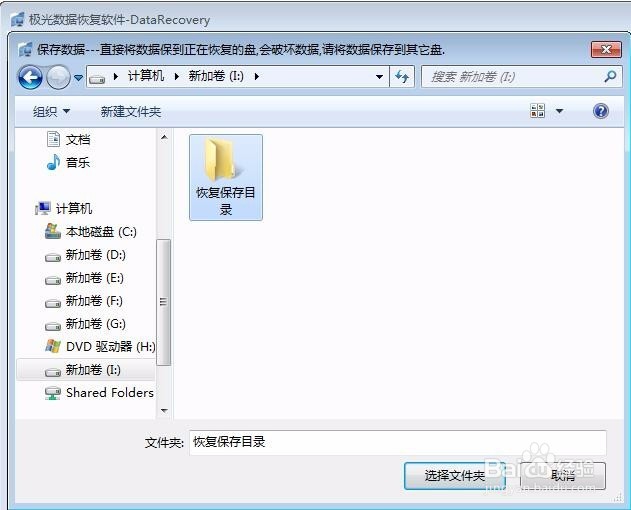The width and height of the screenshot is (631, 510).
Task: Click the 选择文件夹 button
Action: pos(455,476)
